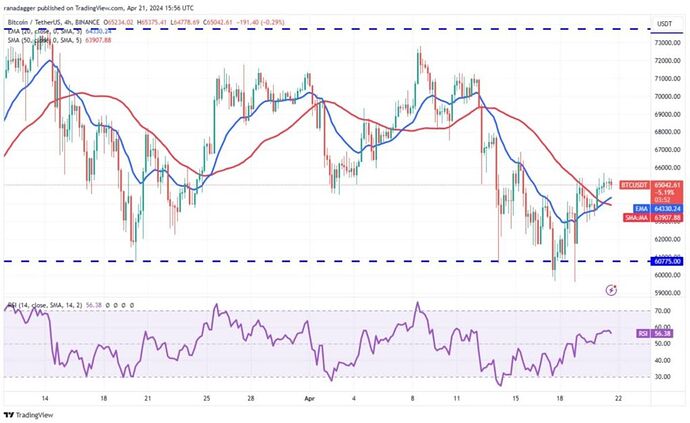Select the upper dashed resistance line
Screen dimensions: 690x423
326,29
